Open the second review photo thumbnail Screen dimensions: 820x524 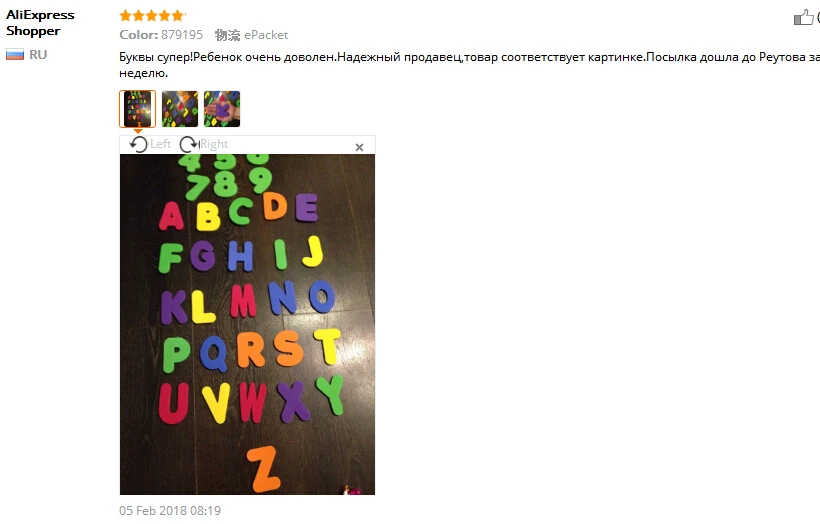(180, 109)
